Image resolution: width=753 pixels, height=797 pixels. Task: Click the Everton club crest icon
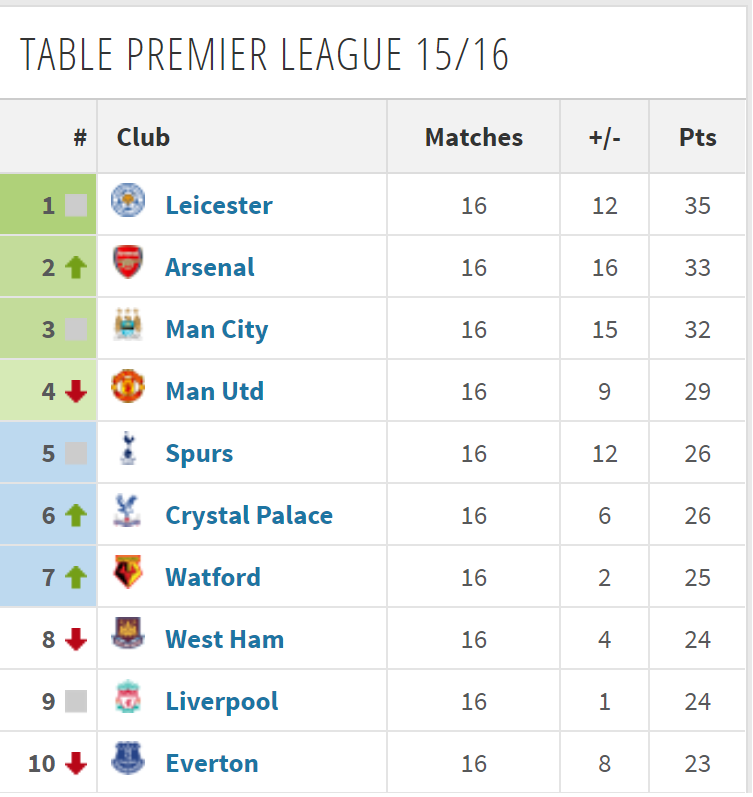pos(128,758)
